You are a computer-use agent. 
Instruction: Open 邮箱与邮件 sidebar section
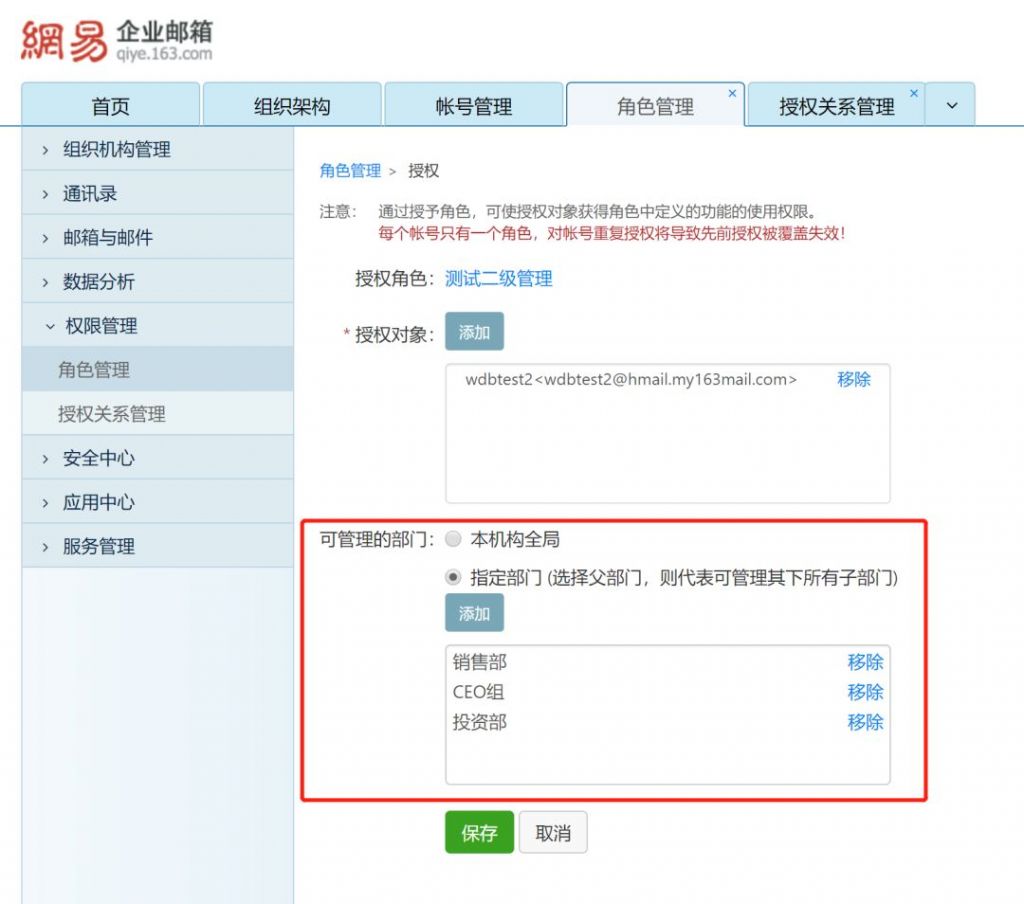157,238
